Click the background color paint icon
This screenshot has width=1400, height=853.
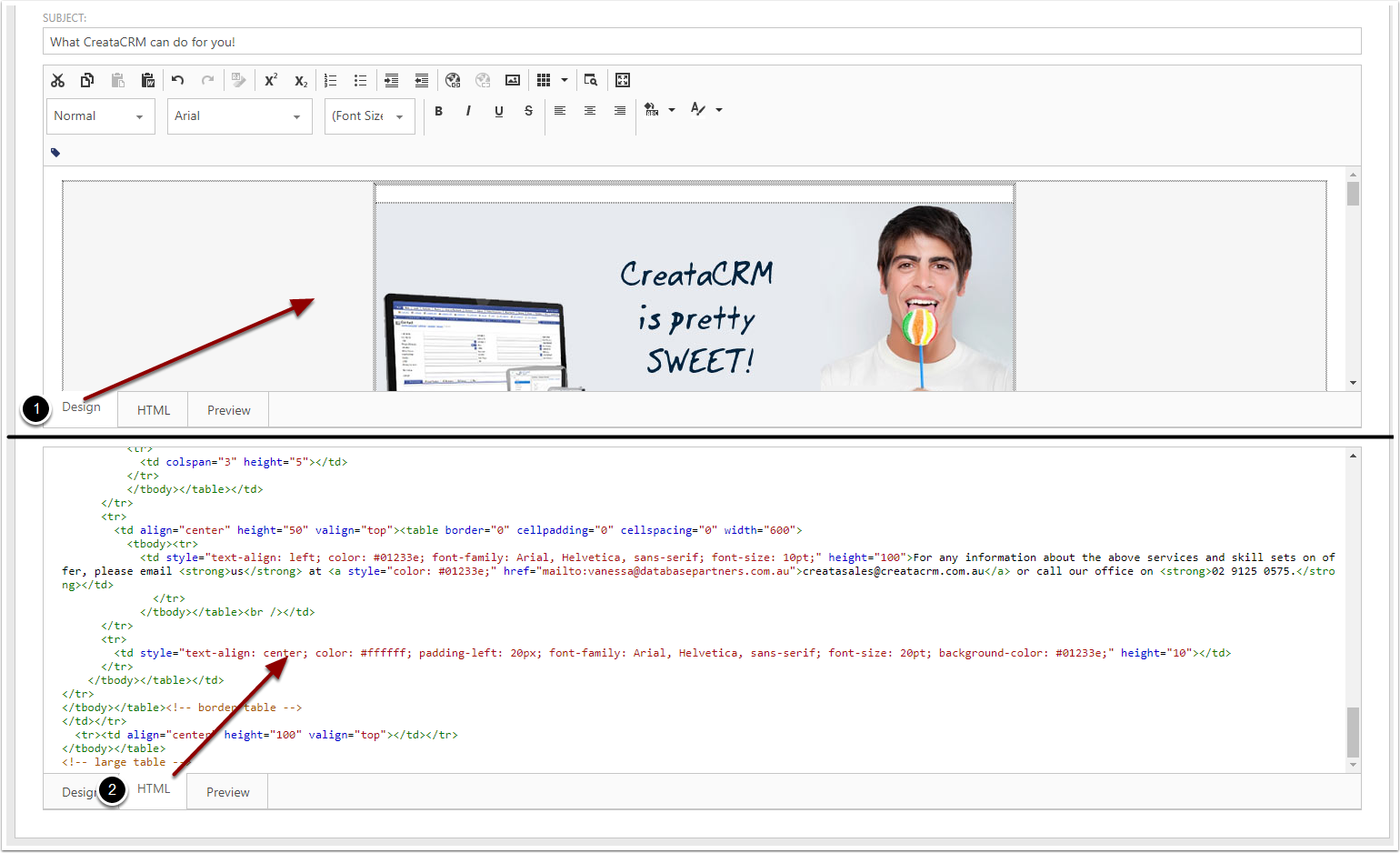[x=651, y=110]
